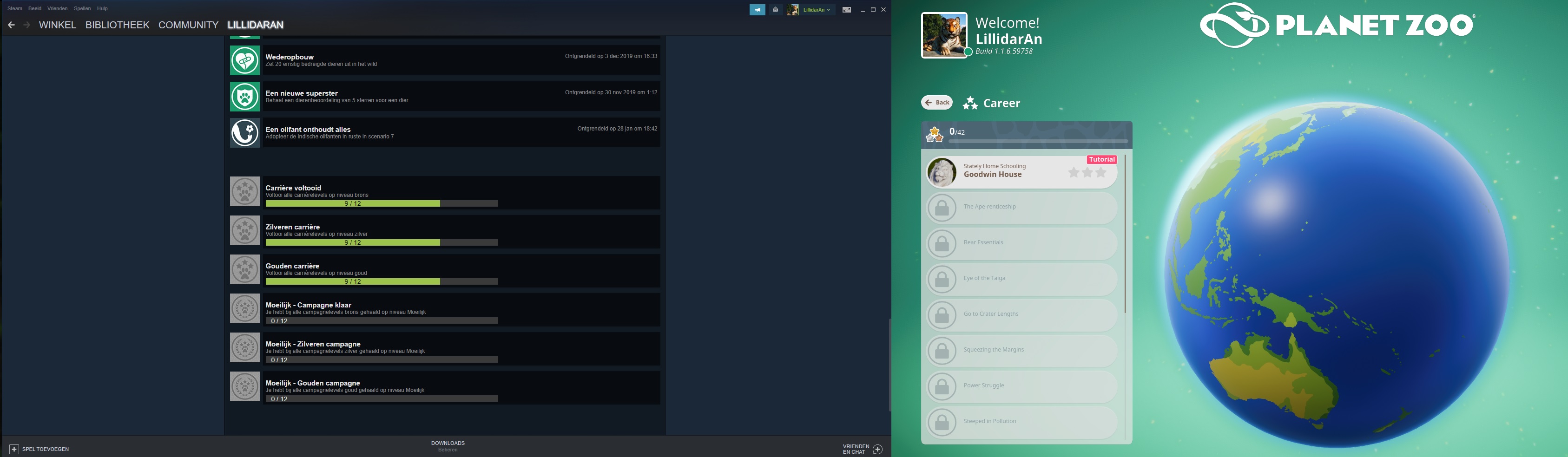Click the Carrière voltooid locked achievement icon
Viewport: 1568px width, 457px height.
tap(245, 192)
